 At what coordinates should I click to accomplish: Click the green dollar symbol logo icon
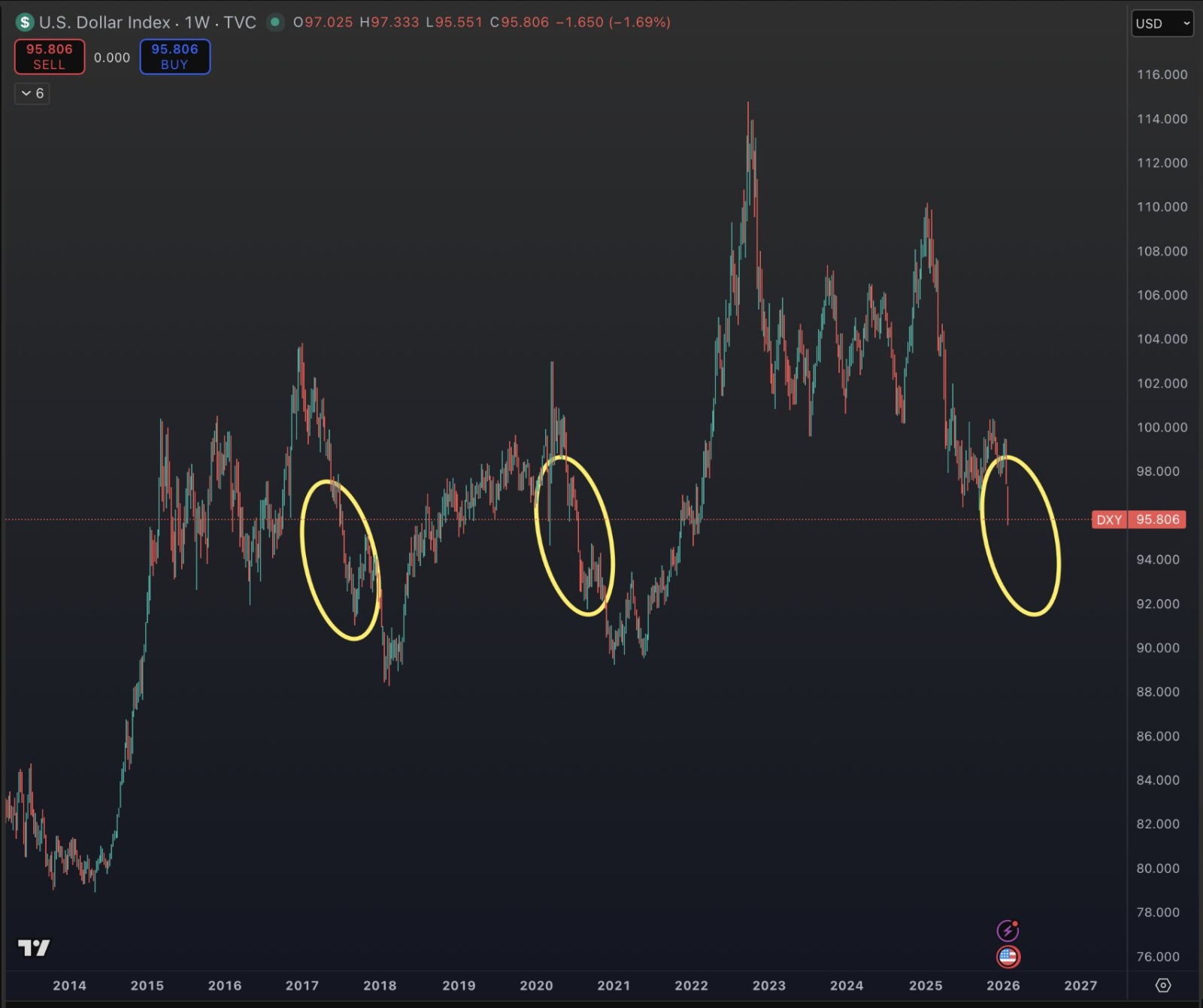pyautogui.click(x=25, y=23)
